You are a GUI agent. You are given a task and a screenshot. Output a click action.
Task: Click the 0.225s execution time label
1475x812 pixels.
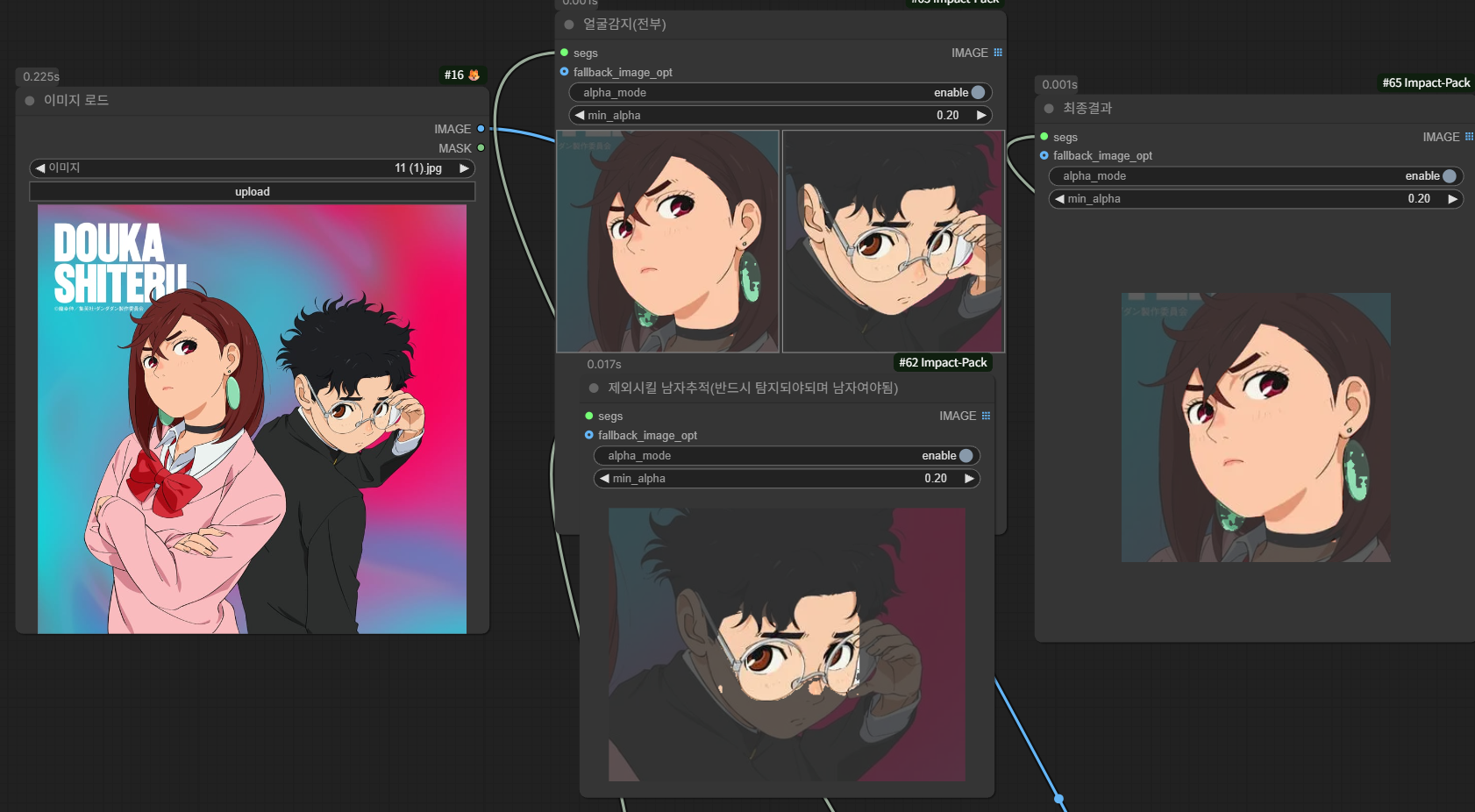(41, 77)
